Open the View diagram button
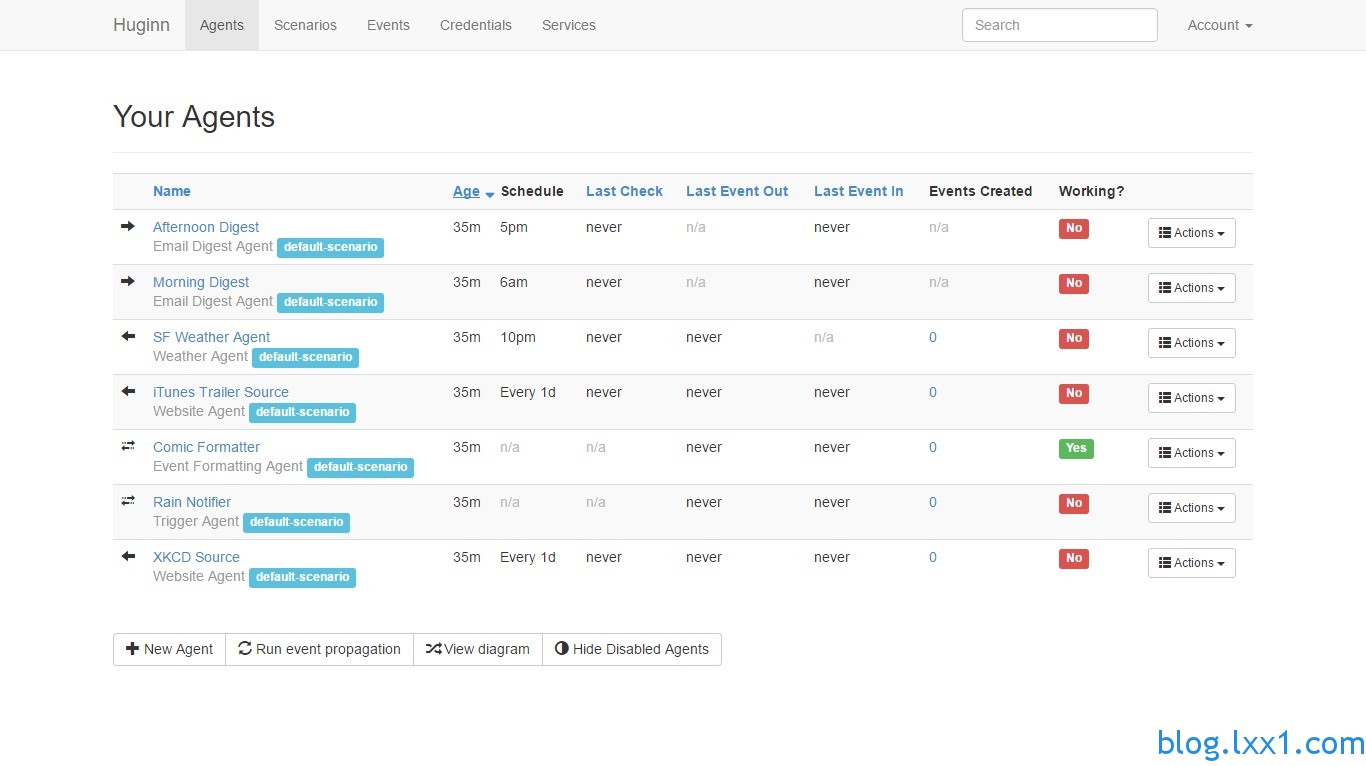1366x766 pixels. click(x=478, y=649)
